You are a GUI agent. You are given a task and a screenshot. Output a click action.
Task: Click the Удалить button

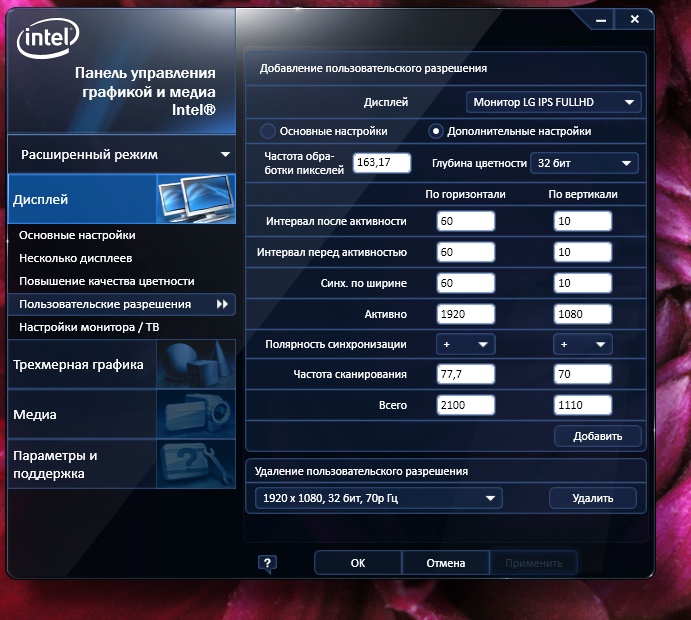593,498
